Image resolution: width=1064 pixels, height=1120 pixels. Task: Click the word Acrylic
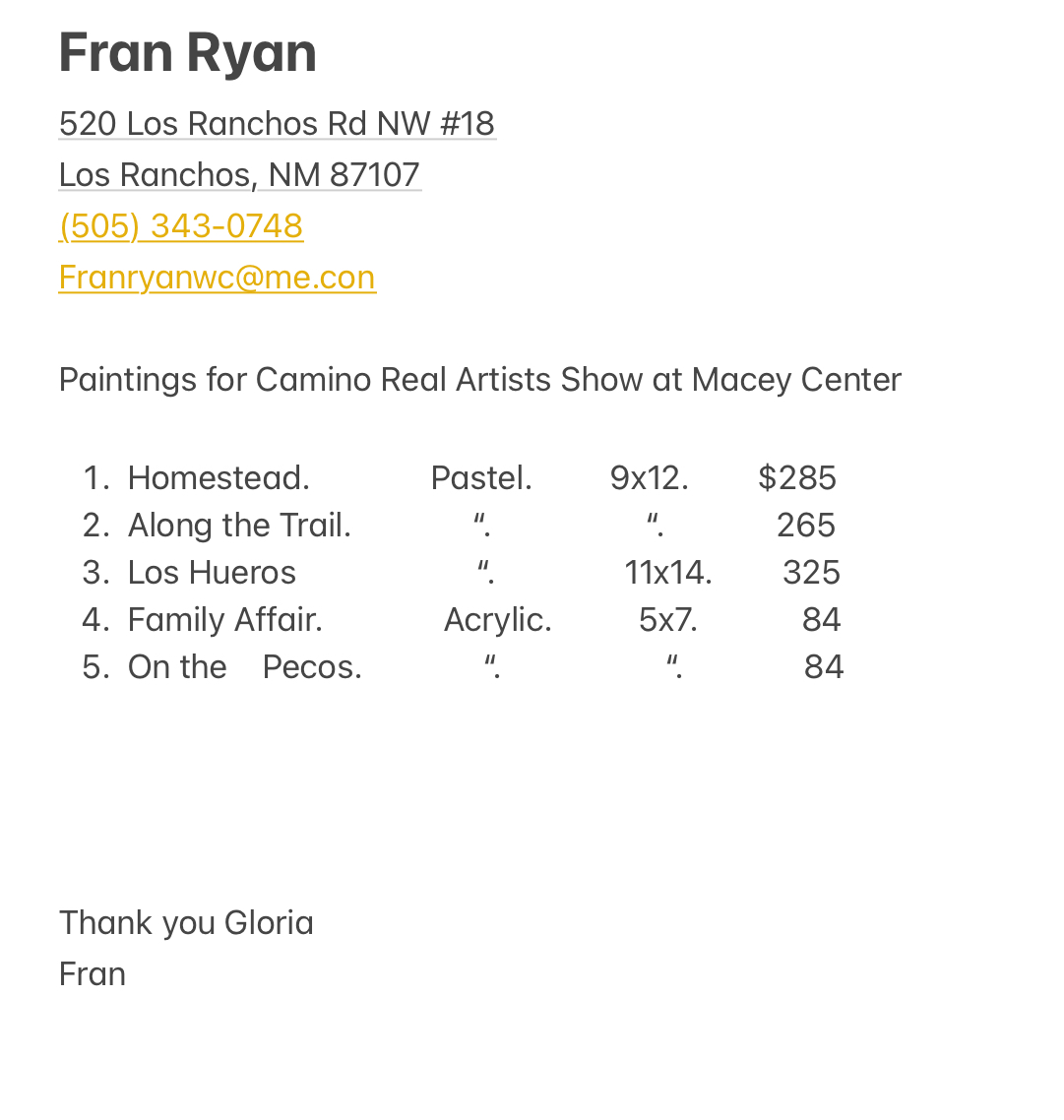[497, 620]
